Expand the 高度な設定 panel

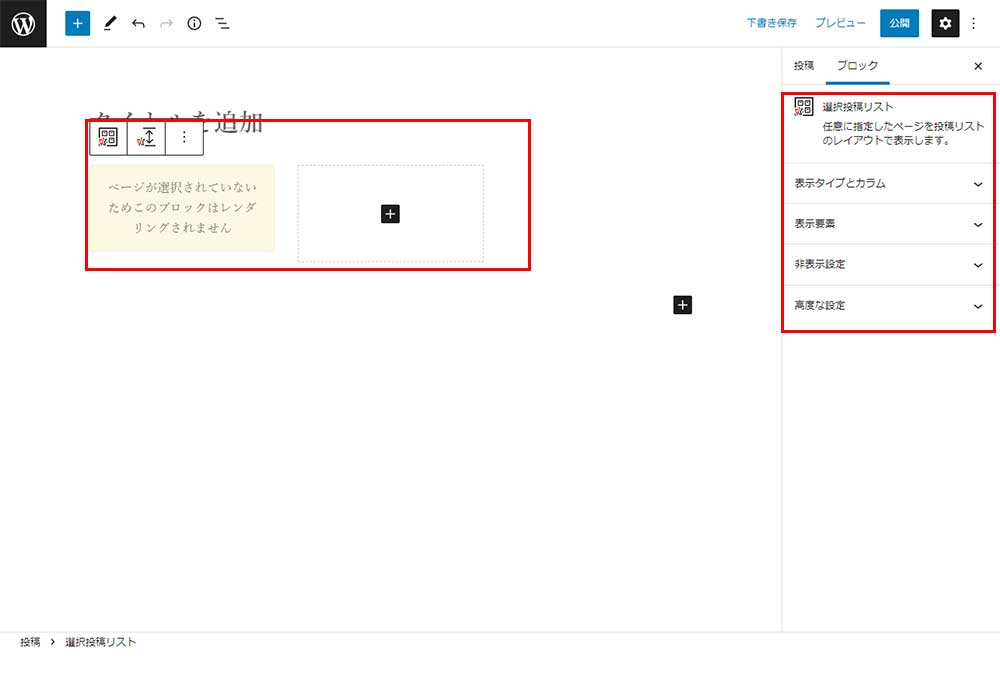click(888, 306)
